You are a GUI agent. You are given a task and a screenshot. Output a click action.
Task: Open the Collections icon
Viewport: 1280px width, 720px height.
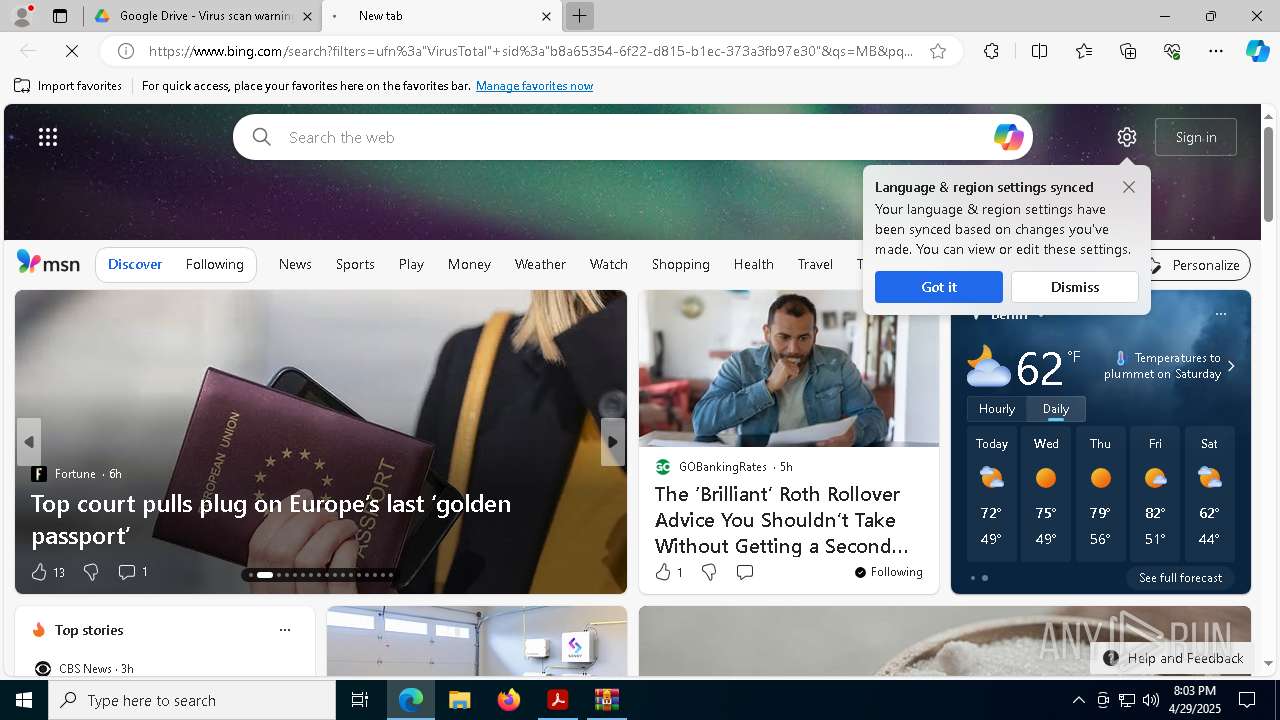tap(1128, 51)
